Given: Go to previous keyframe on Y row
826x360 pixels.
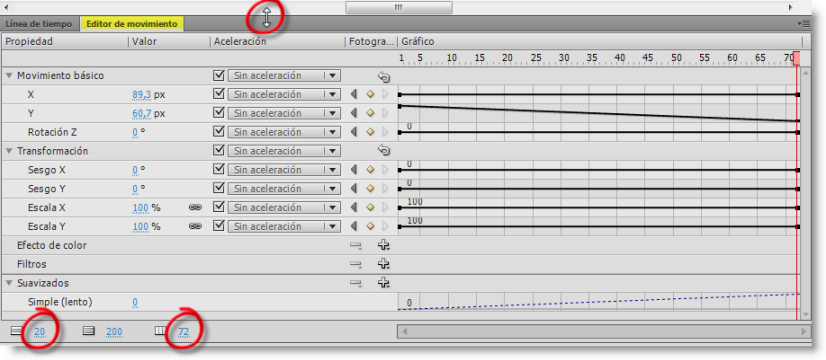Looking at the screenshot, I should pos(354,113).
